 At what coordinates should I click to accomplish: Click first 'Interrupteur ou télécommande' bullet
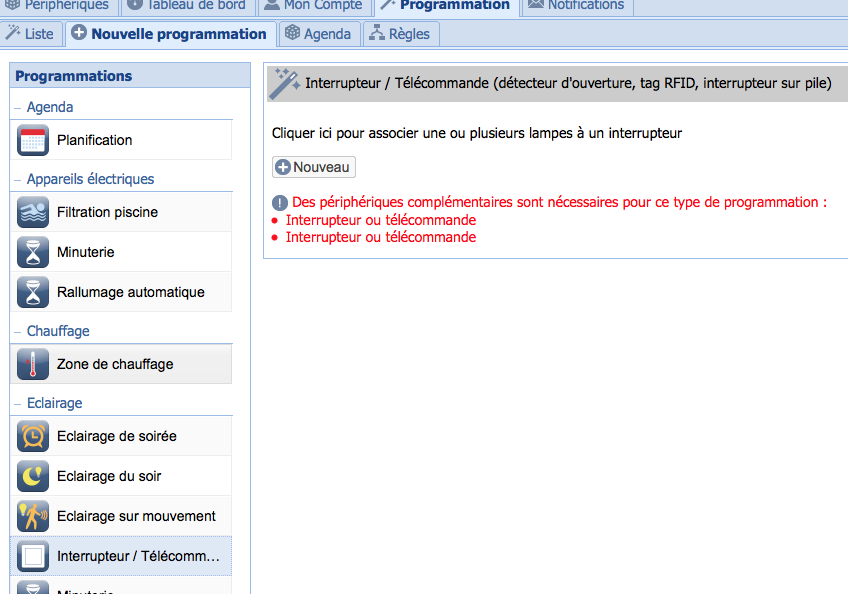[x=381, y=220]
